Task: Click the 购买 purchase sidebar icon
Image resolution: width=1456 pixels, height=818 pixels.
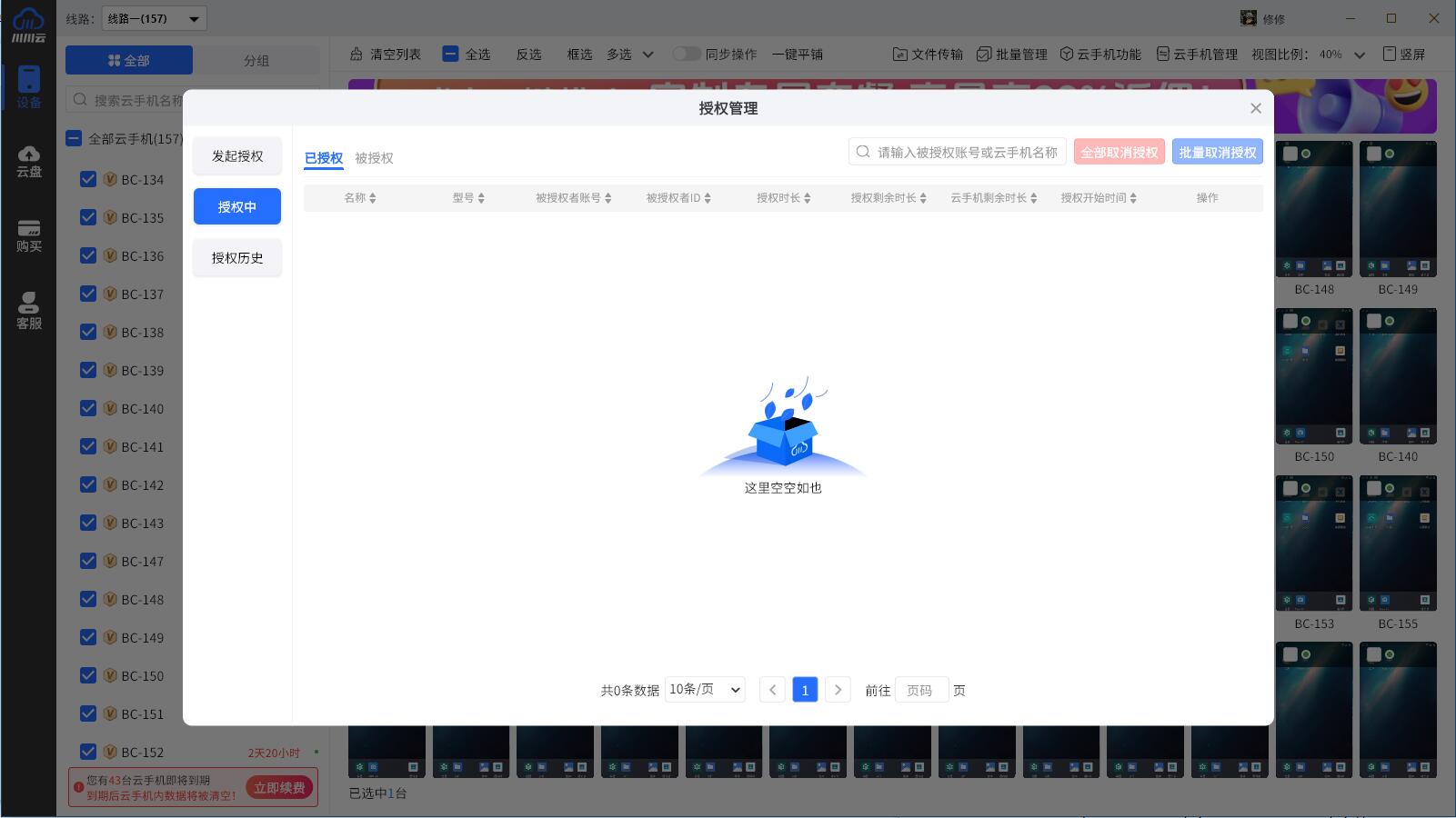Action: 28,235
